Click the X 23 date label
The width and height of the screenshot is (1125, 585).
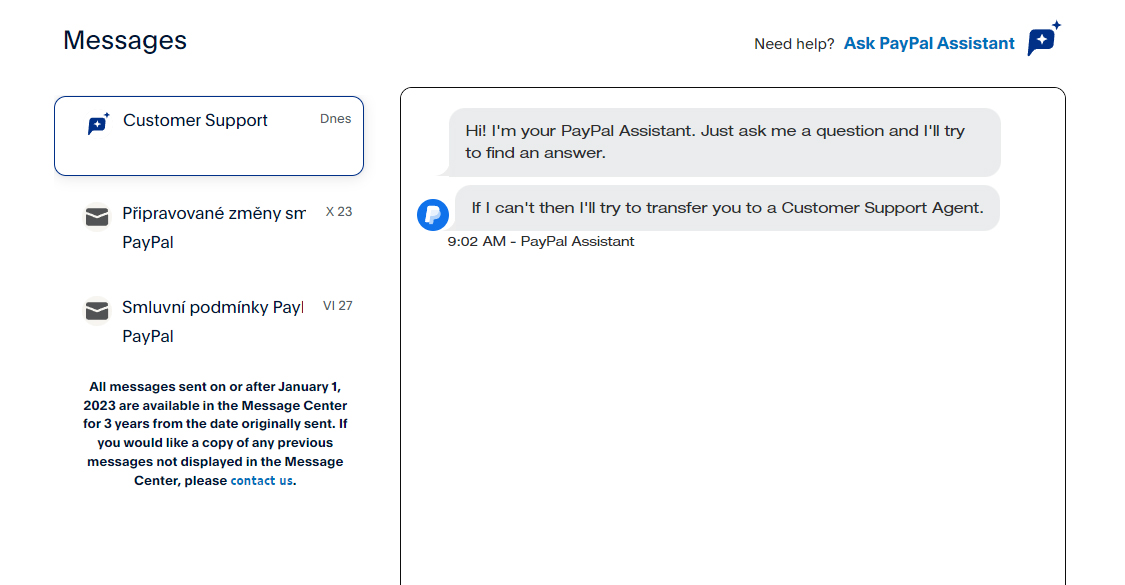point(339,212)
